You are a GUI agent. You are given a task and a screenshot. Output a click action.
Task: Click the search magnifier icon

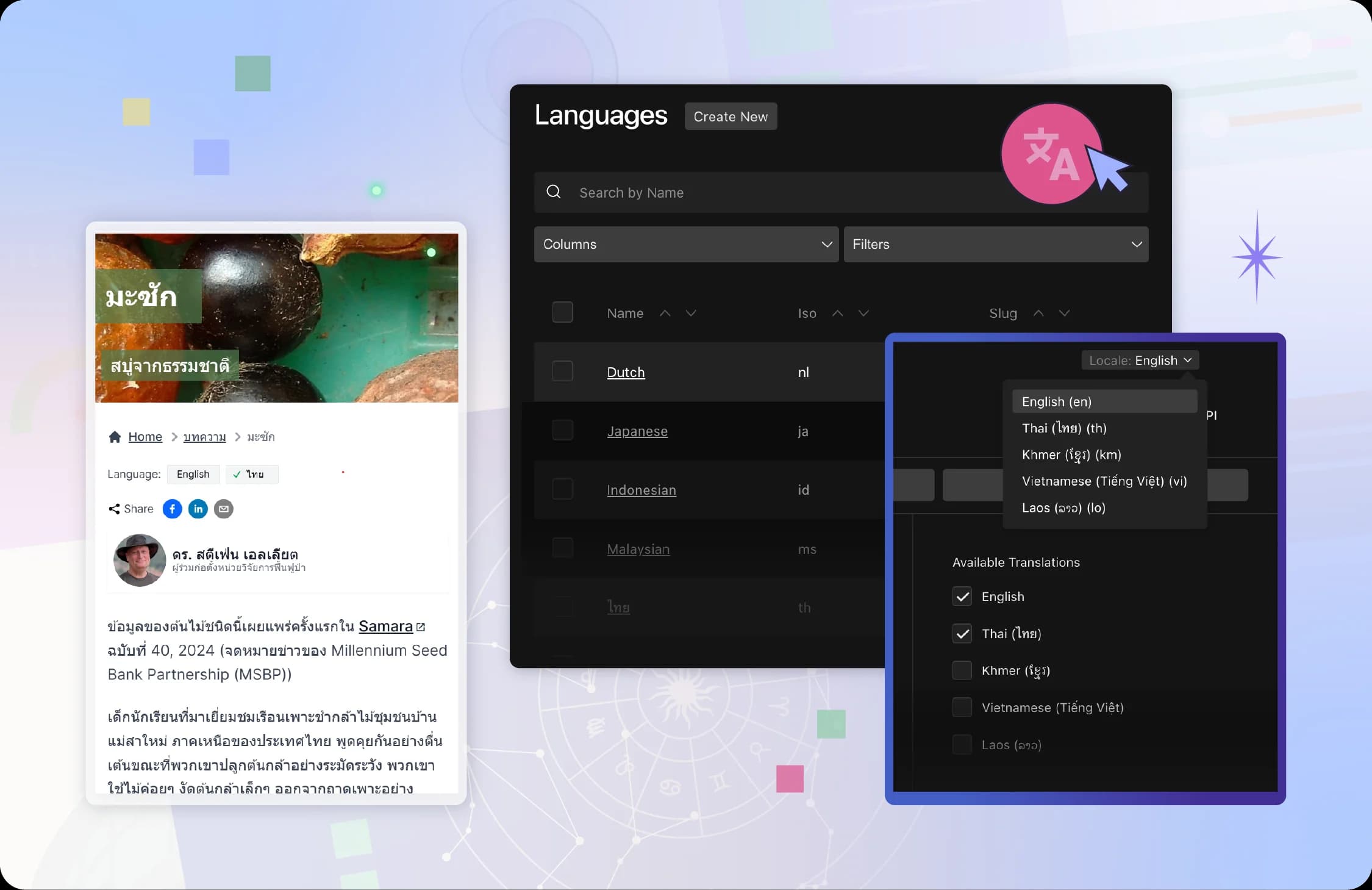click(x=553, y=192)
